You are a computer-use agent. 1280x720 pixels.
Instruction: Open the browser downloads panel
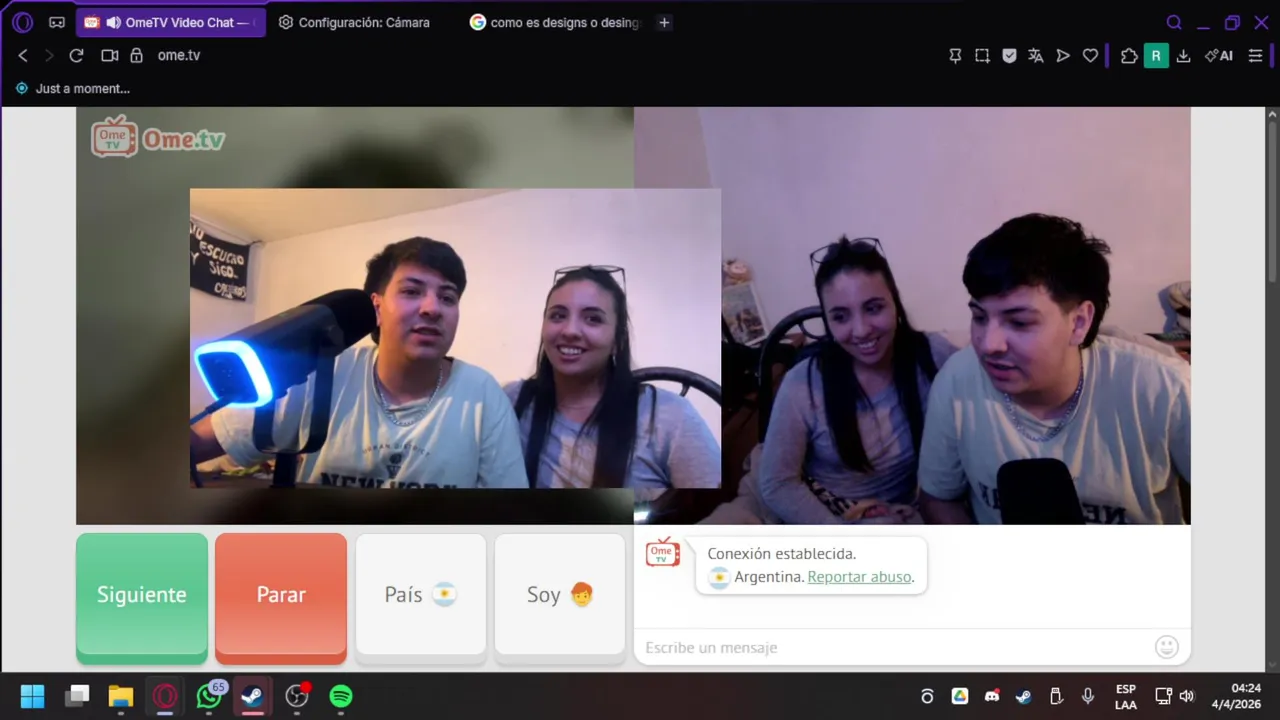click(x=1183, y=56)
